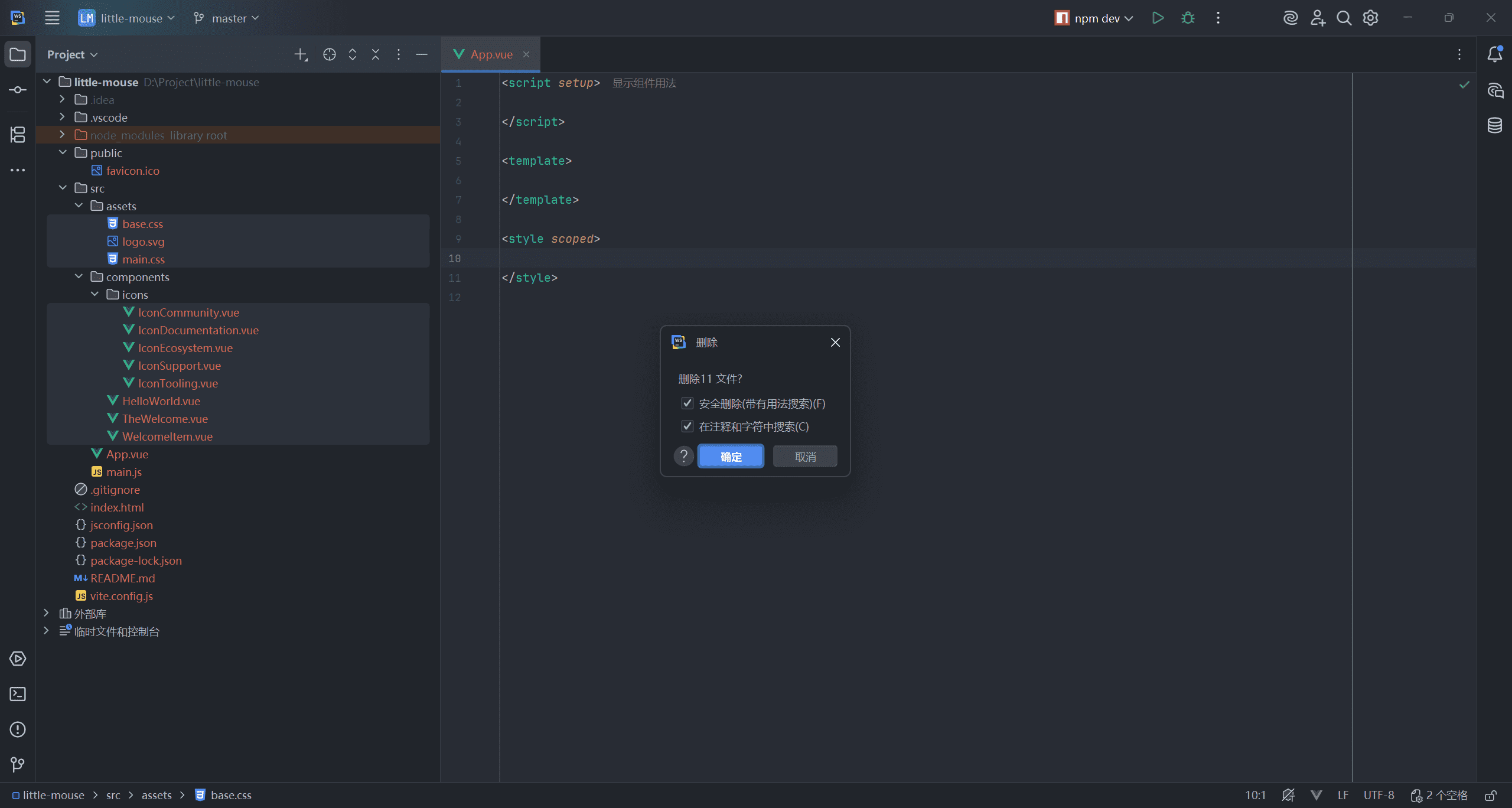Run the npm dev configuration
This screenshot has width=1512, height=808.
pyautogui.click(x=1158, y=18)
